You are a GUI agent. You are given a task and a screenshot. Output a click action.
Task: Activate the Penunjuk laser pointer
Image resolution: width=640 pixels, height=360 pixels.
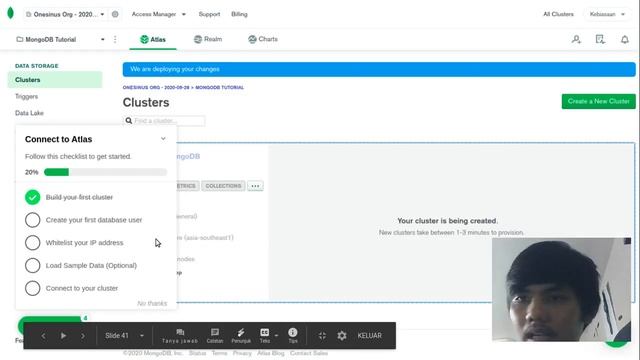241,336
